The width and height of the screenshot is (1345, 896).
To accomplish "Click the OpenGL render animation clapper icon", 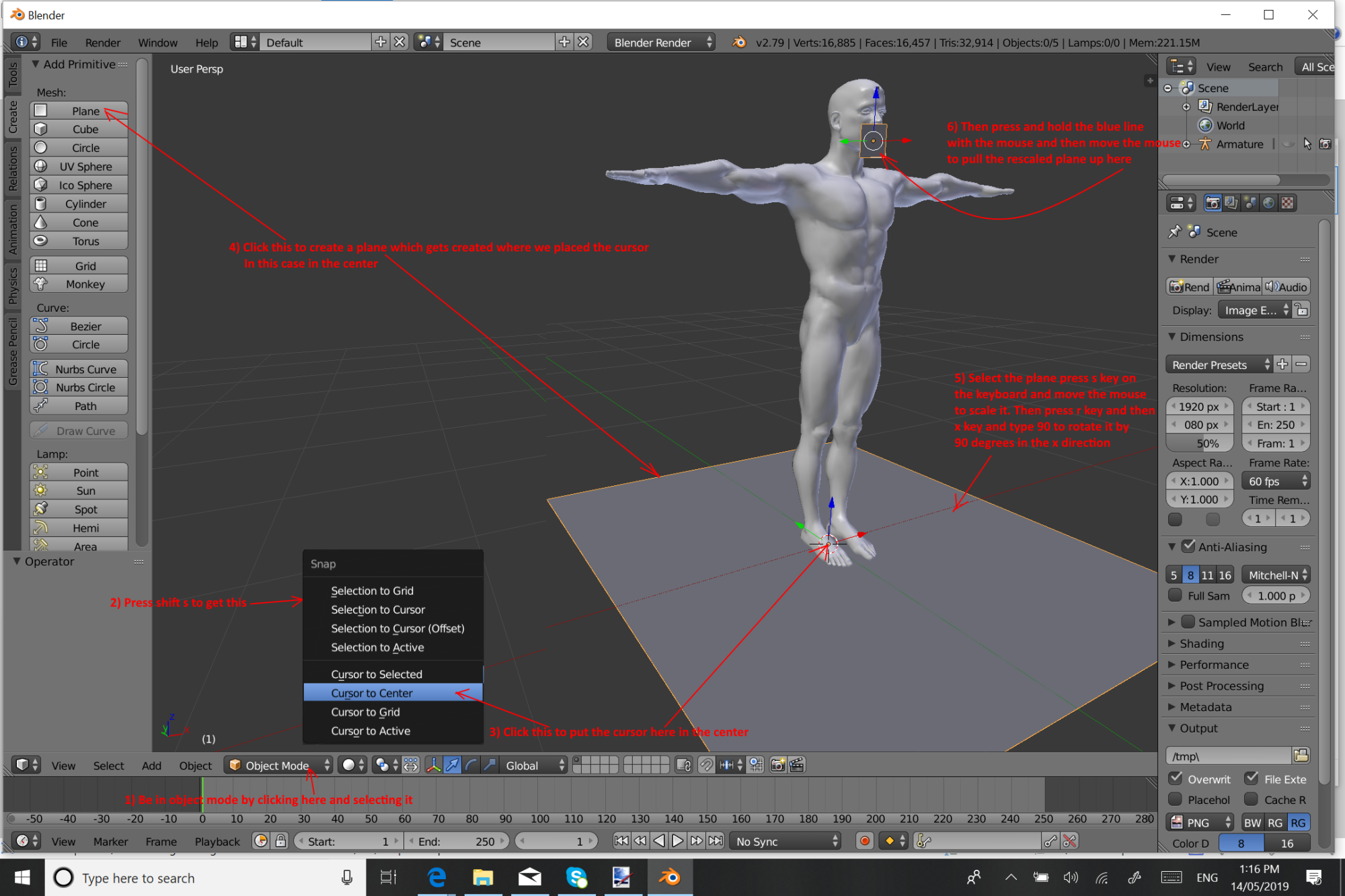I will click(x=797, y=765).
